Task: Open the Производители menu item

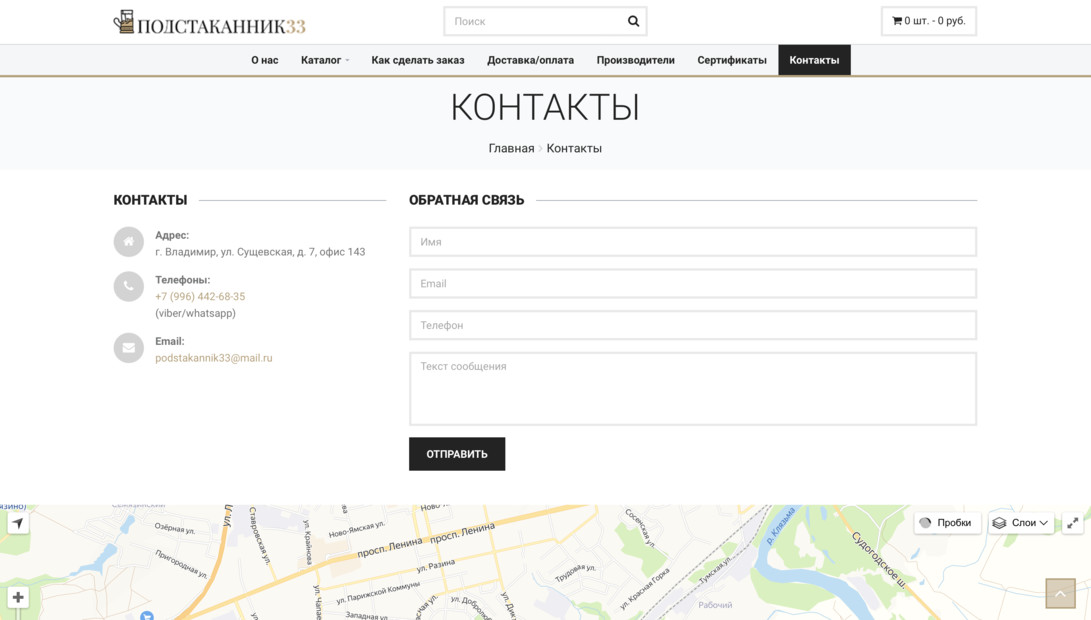Action: [635, 60]
